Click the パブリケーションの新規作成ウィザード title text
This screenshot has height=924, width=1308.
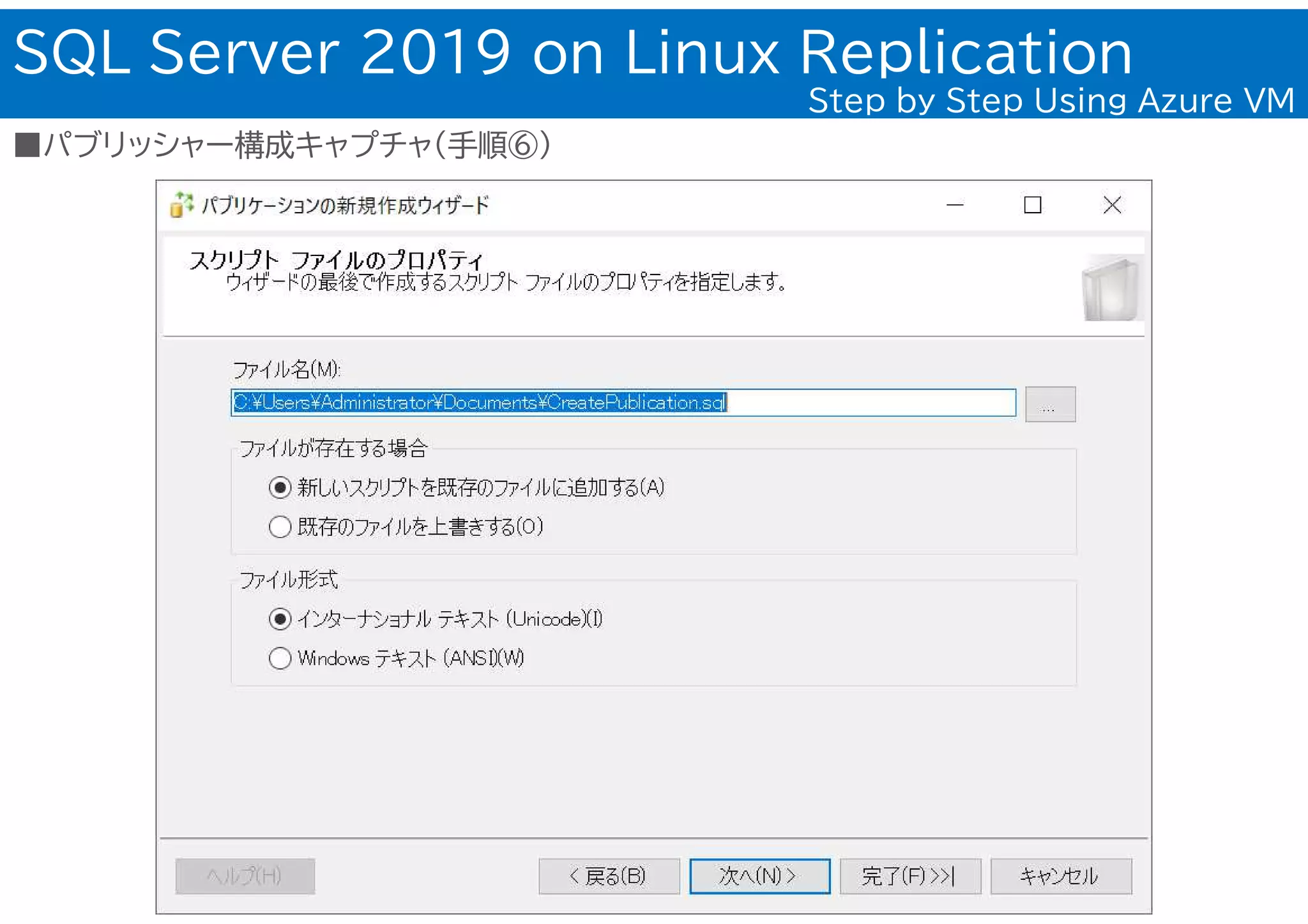(x=346, y=206)
